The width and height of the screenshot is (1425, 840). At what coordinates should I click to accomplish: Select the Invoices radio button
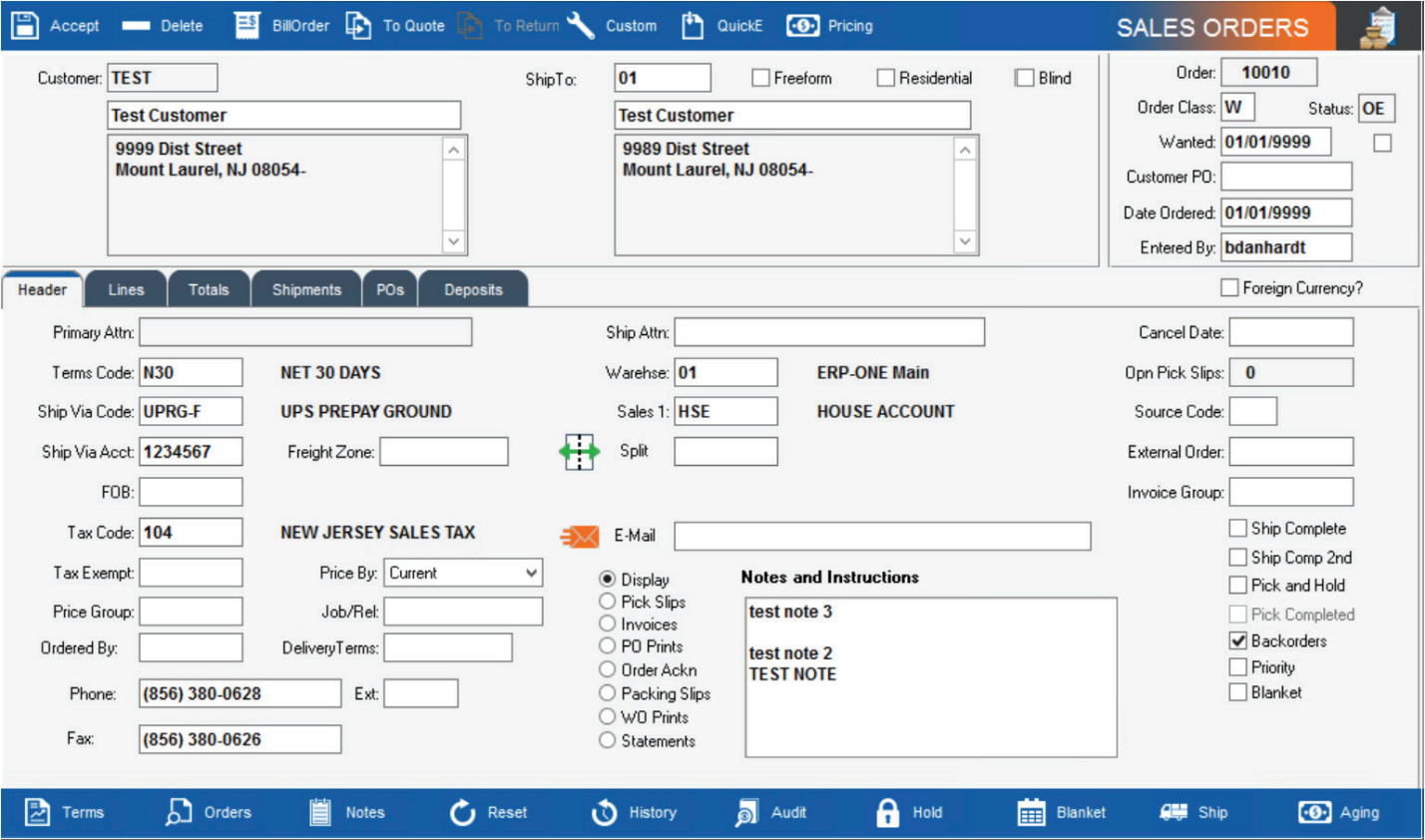[x=607, y=624]
